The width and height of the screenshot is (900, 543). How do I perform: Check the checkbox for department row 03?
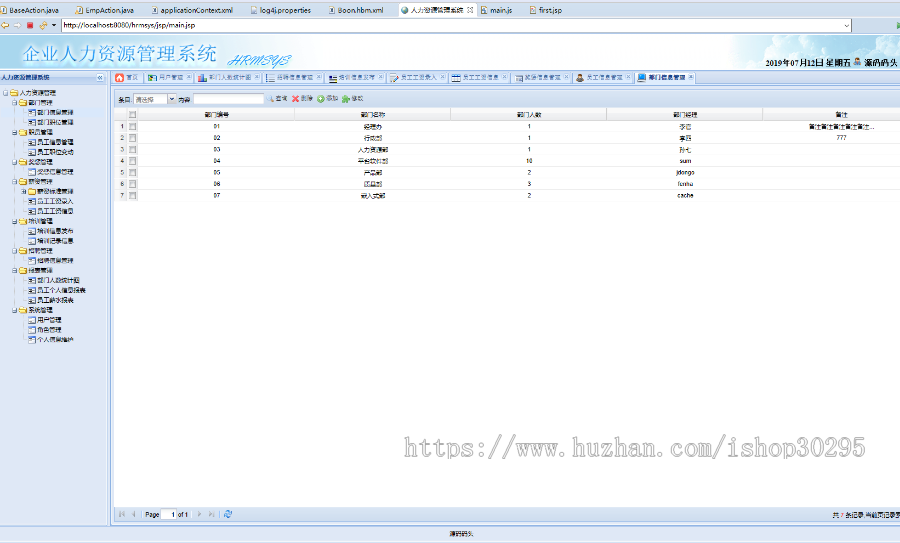point(133,149)
